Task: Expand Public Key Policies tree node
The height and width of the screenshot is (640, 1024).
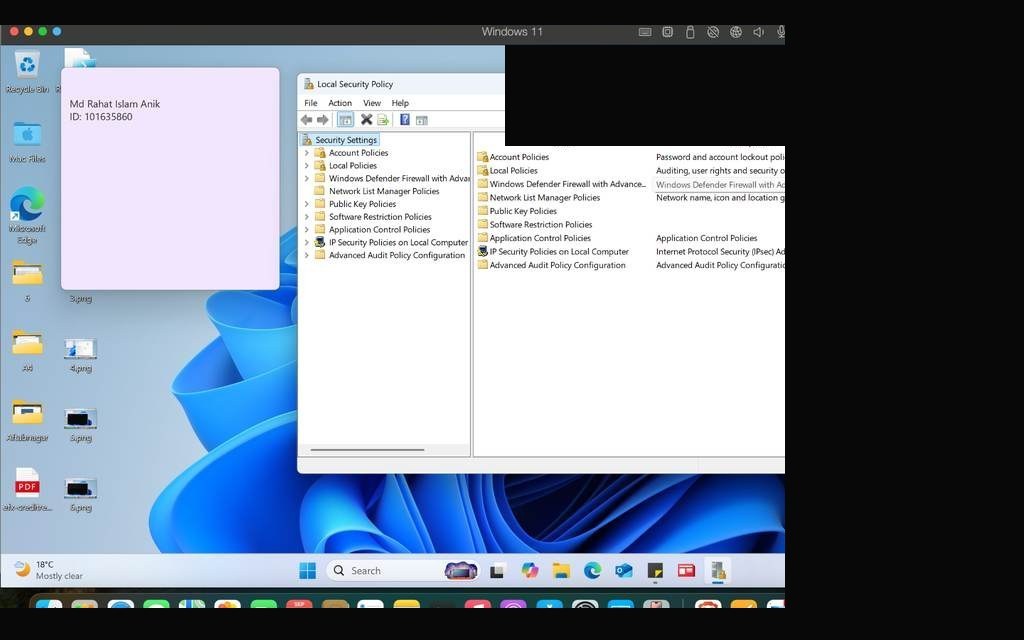Action: (307, 204)
